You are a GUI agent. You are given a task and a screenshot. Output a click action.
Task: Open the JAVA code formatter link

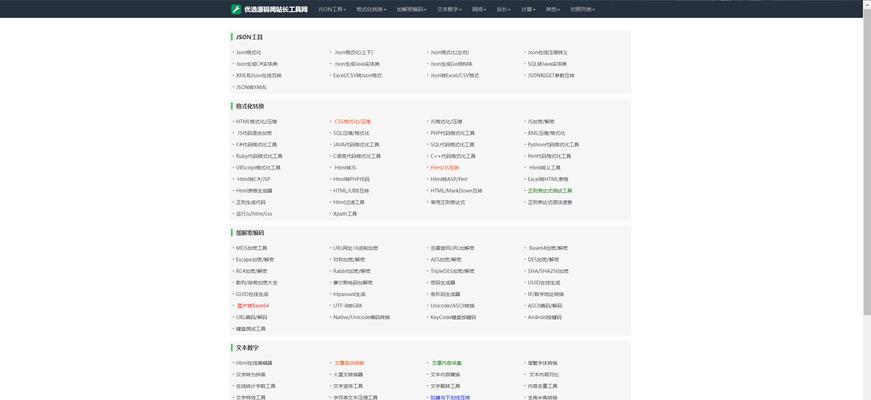coord(356,144)
